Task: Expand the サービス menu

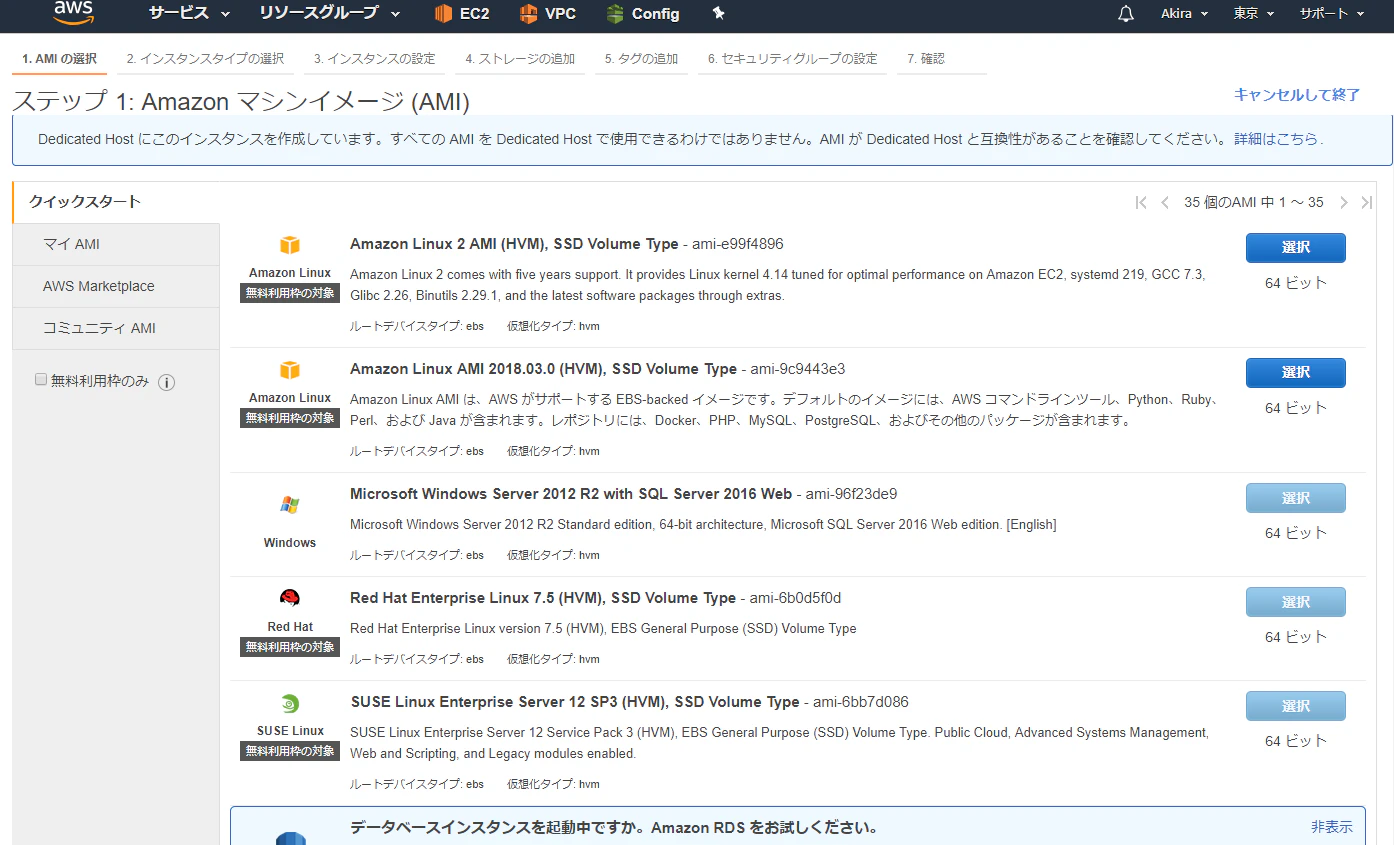Action: (189, 14)
